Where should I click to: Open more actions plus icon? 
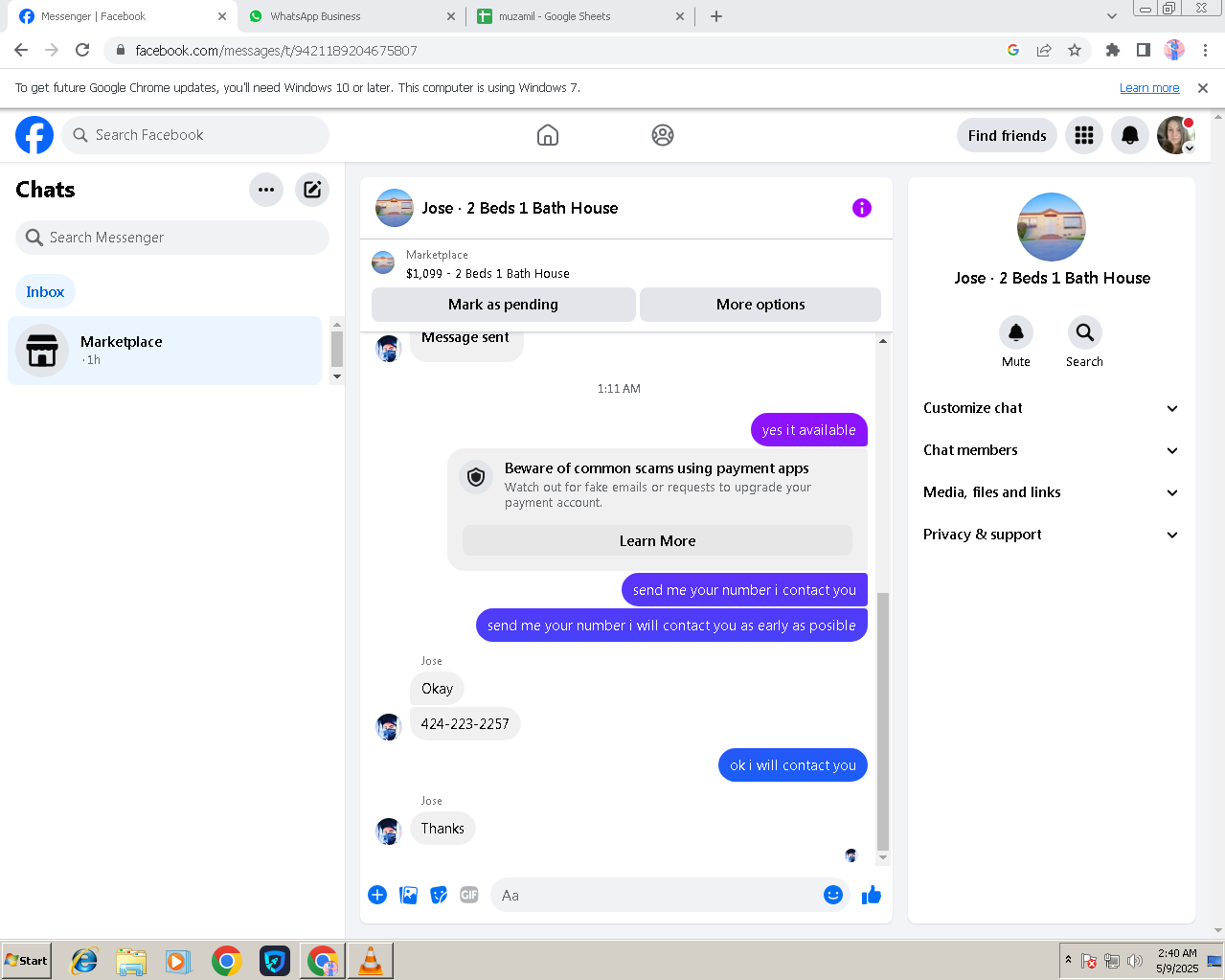coord(377,895)
